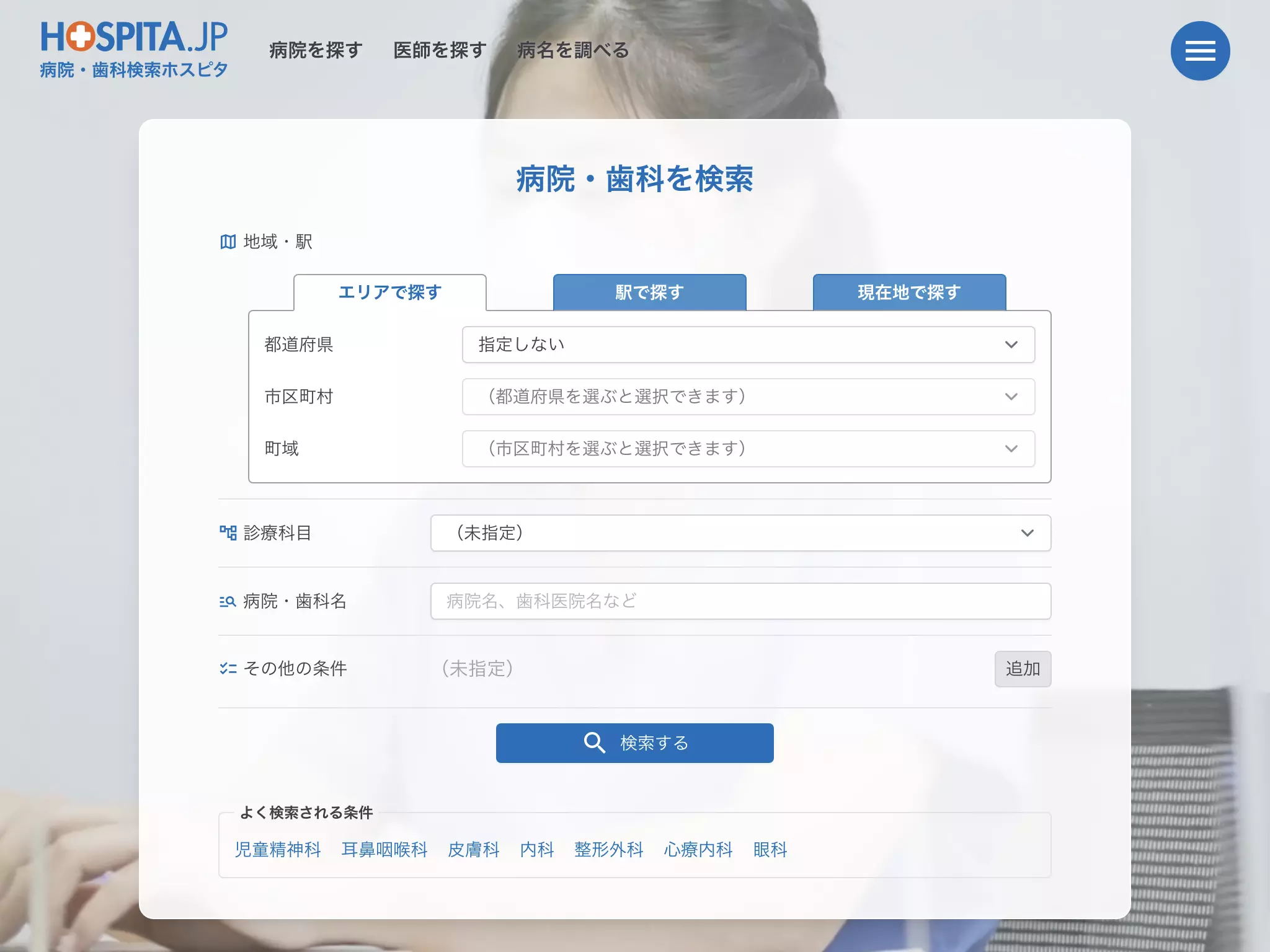Viewport: 1270px width, 952px height.
Task: Click the その他の条件 checklist icon
Action: pyautogui.click(x=228, y=668)
